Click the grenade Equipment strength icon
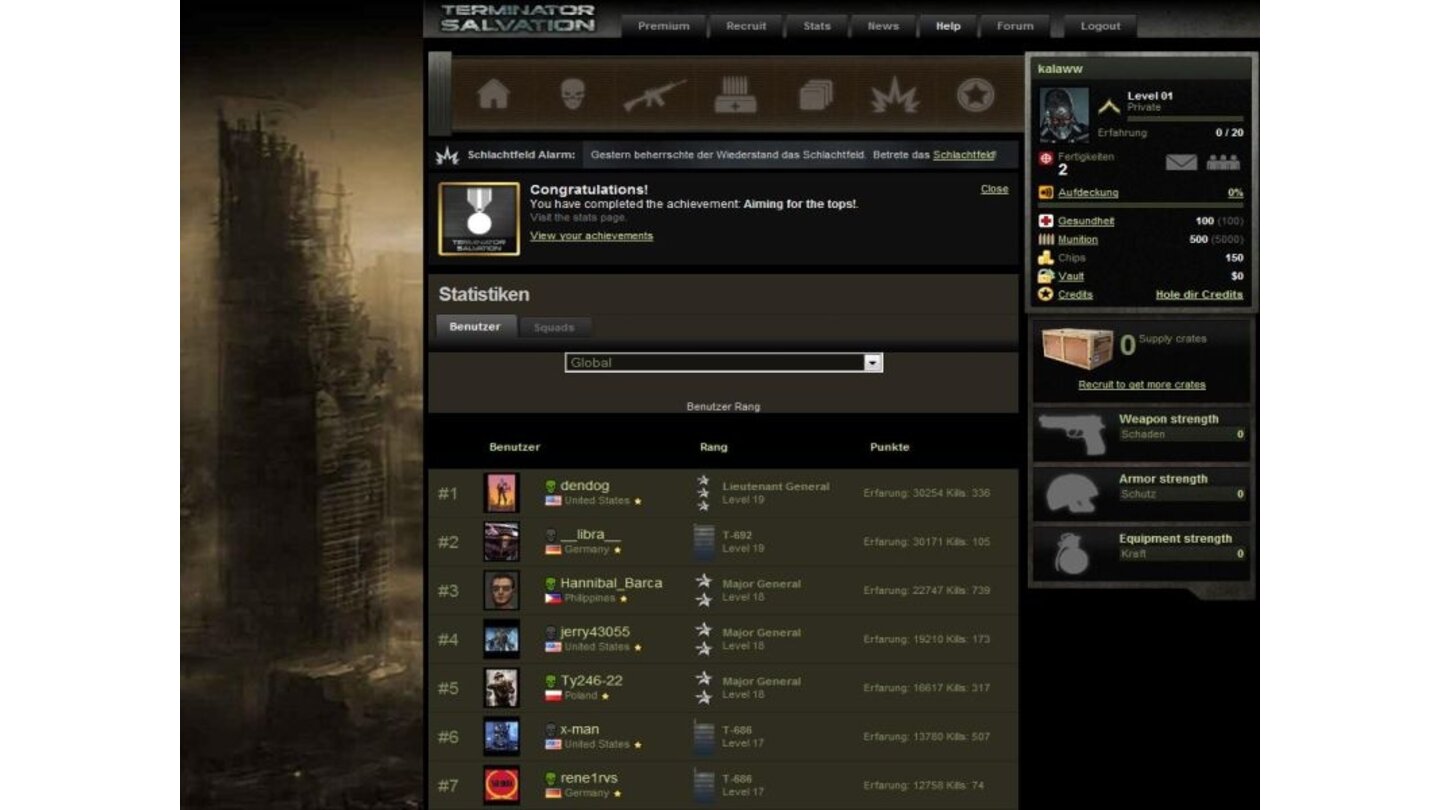 1071,553
